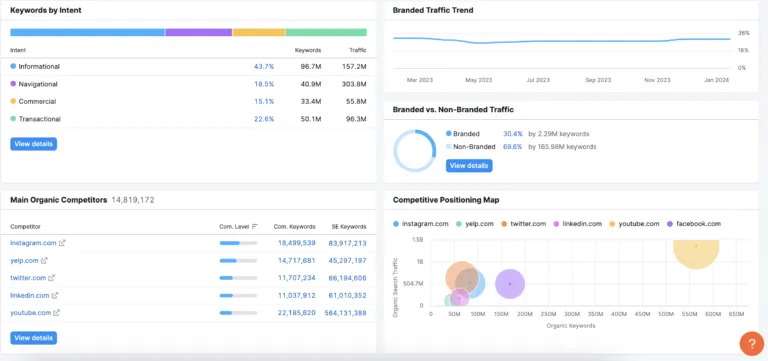Open yelp.com SE keywords 45,297,197
This screenshot has width=768, height=361.
tap(348, 261)
